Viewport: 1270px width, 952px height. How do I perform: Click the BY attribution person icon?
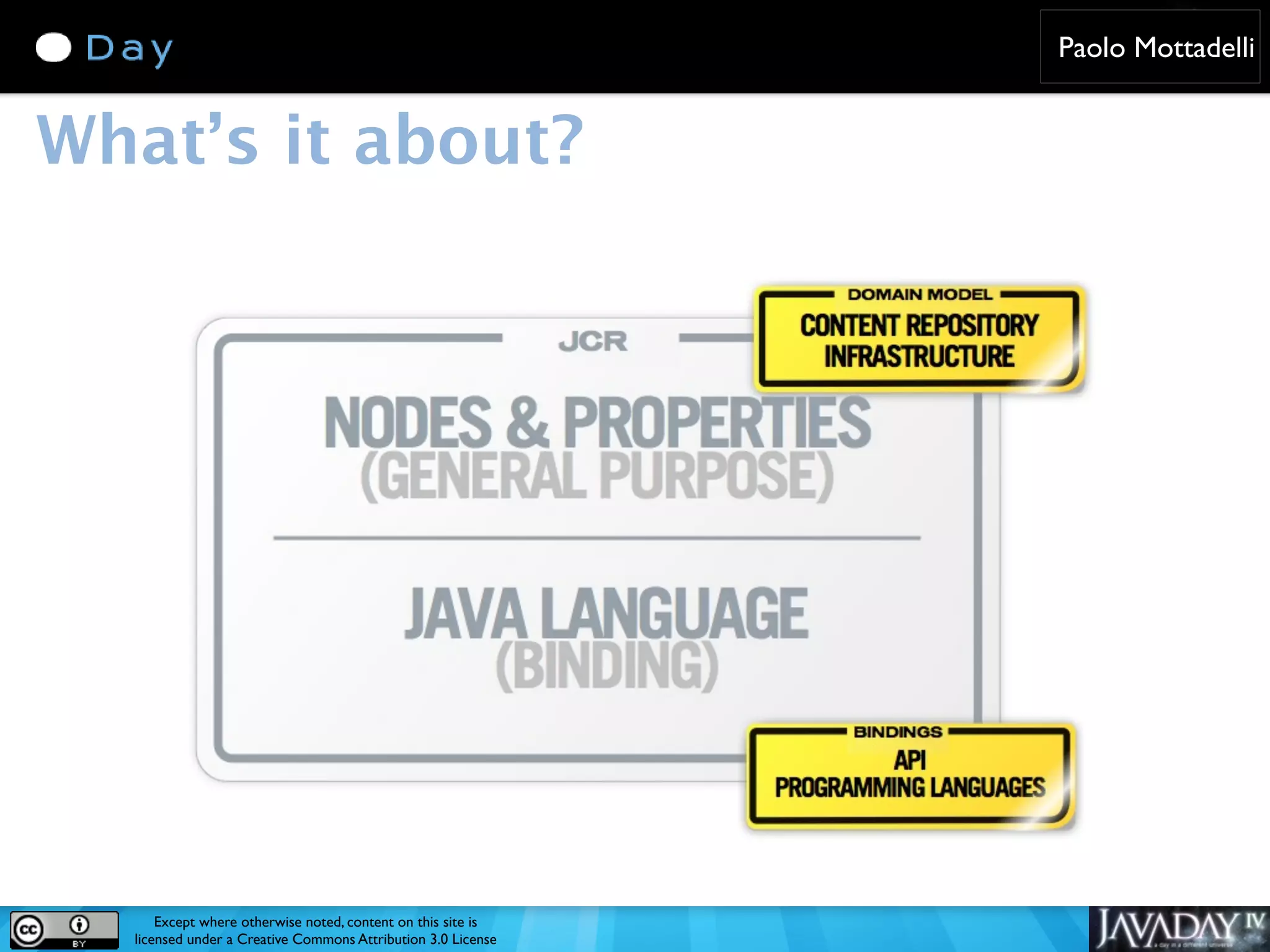tap(79, 925)
